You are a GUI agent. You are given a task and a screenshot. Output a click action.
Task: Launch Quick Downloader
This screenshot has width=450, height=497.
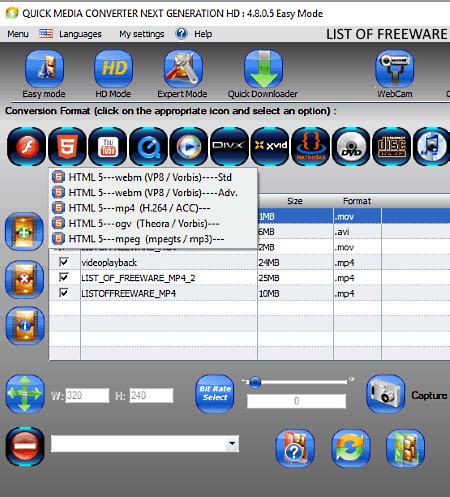[x=263, y=69]
